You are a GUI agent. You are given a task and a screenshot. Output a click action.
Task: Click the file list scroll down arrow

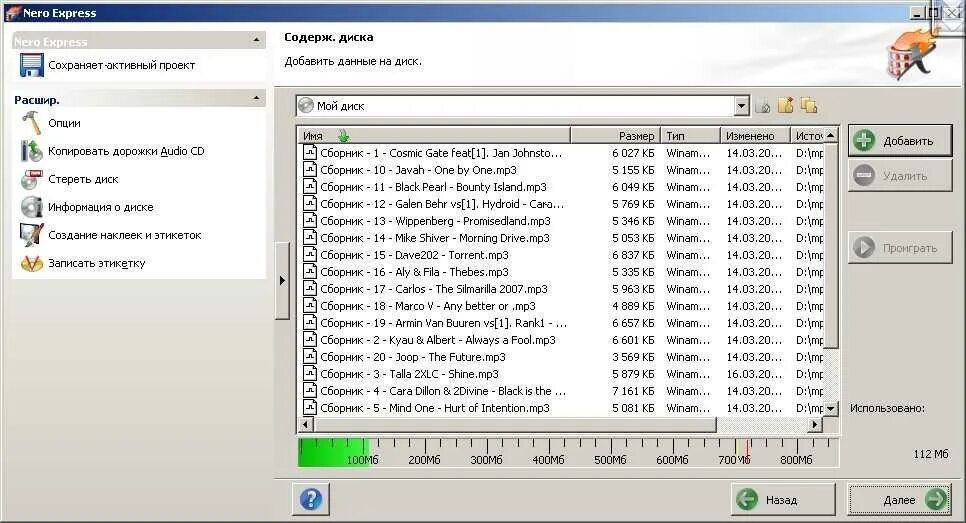(830, 408)
